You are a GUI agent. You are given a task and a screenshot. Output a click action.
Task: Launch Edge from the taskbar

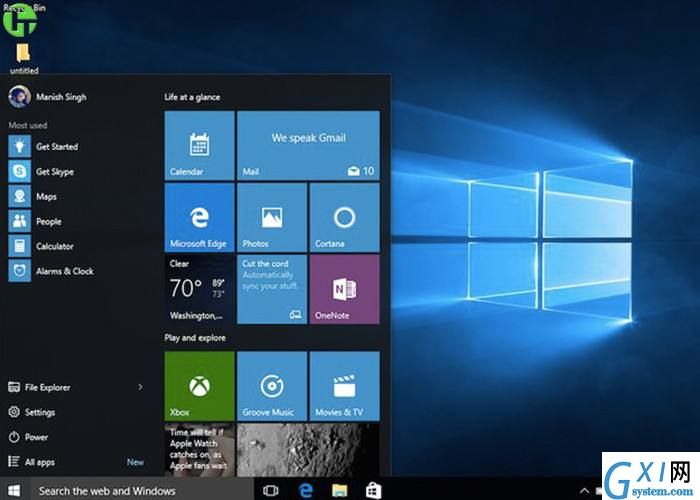pos(305,491)
